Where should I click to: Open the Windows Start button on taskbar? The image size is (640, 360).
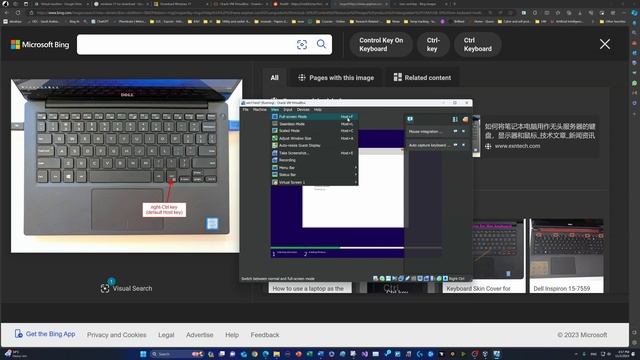tap(143, 354)
